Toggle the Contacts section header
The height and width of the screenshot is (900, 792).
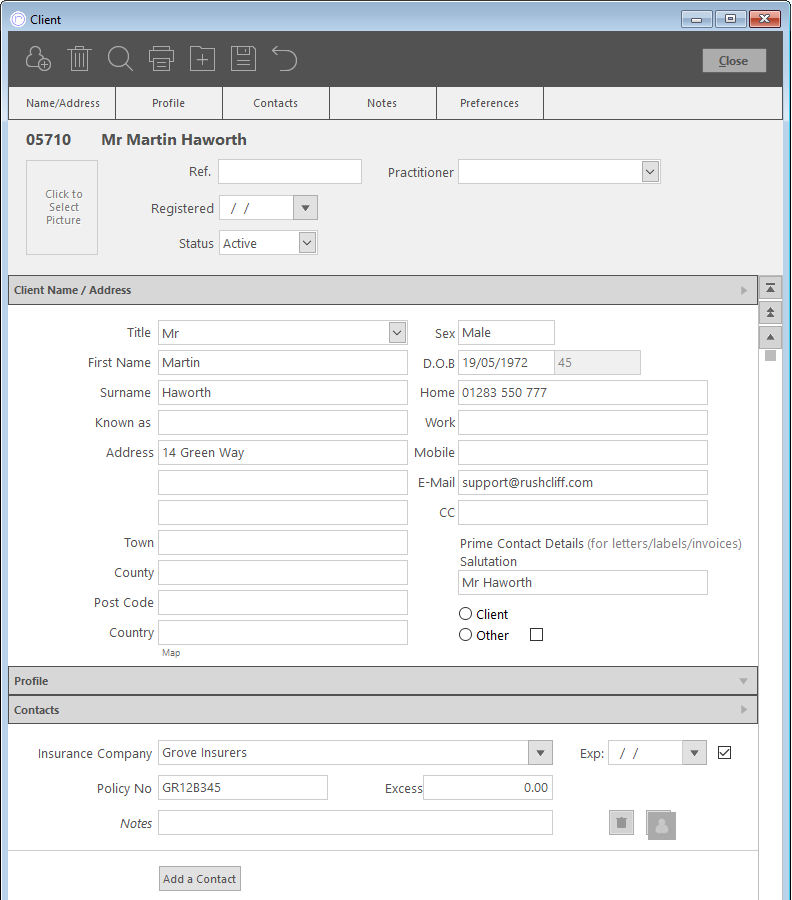coord(383,709)
